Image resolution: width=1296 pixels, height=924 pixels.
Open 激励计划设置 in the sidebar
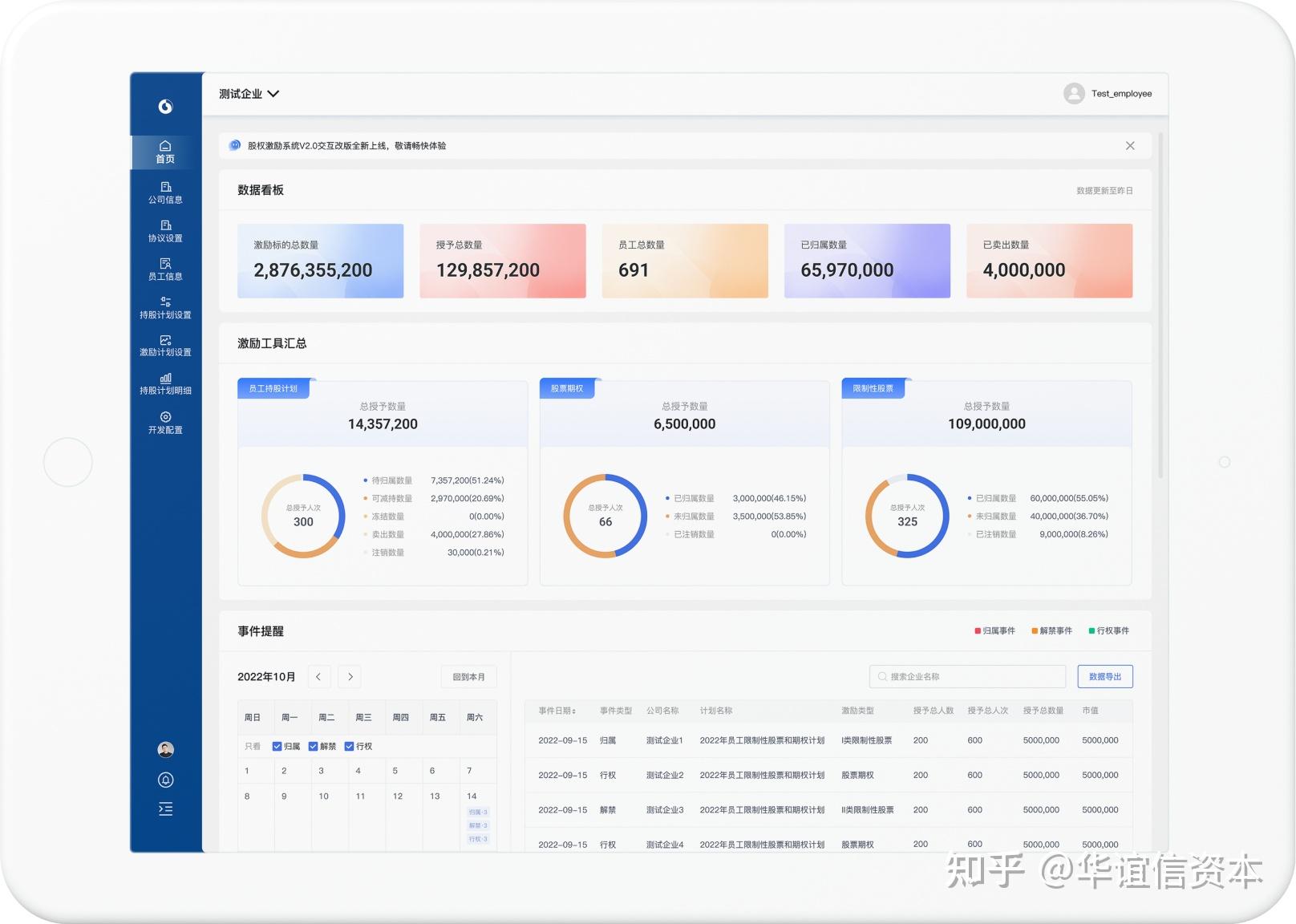tap(165, 346)
